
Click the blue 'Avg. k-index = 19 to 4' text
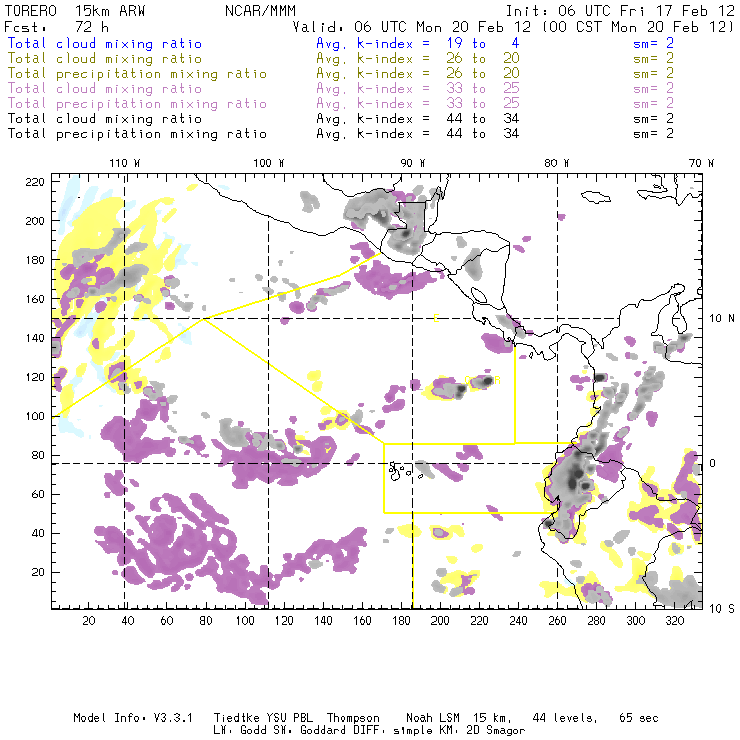pos(418,43)
